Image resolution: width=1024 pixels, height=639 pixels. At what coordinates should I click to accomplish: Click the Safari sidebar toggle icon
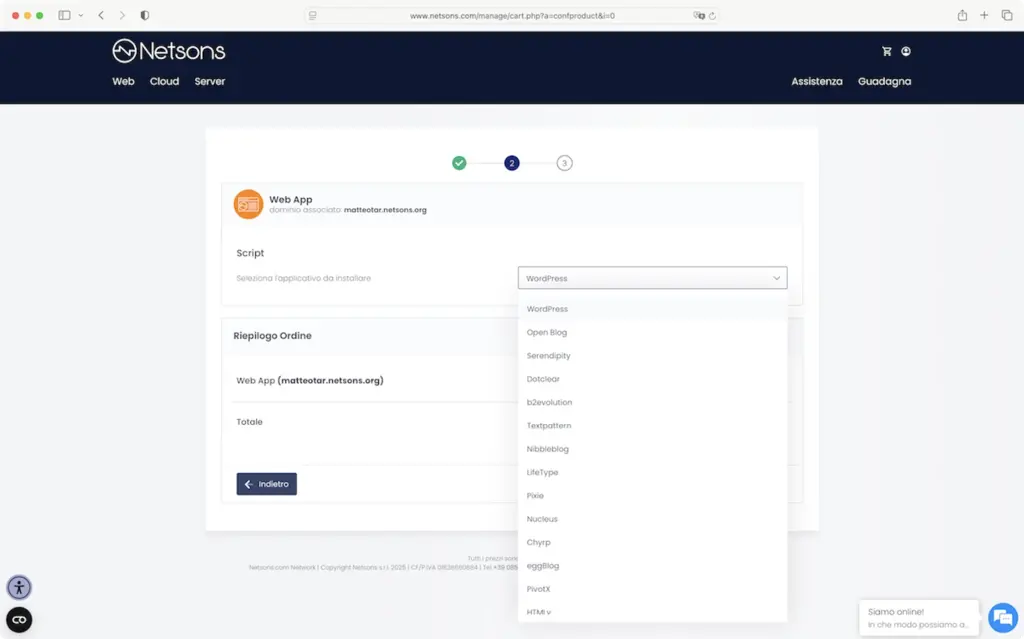tap(65, 15)
